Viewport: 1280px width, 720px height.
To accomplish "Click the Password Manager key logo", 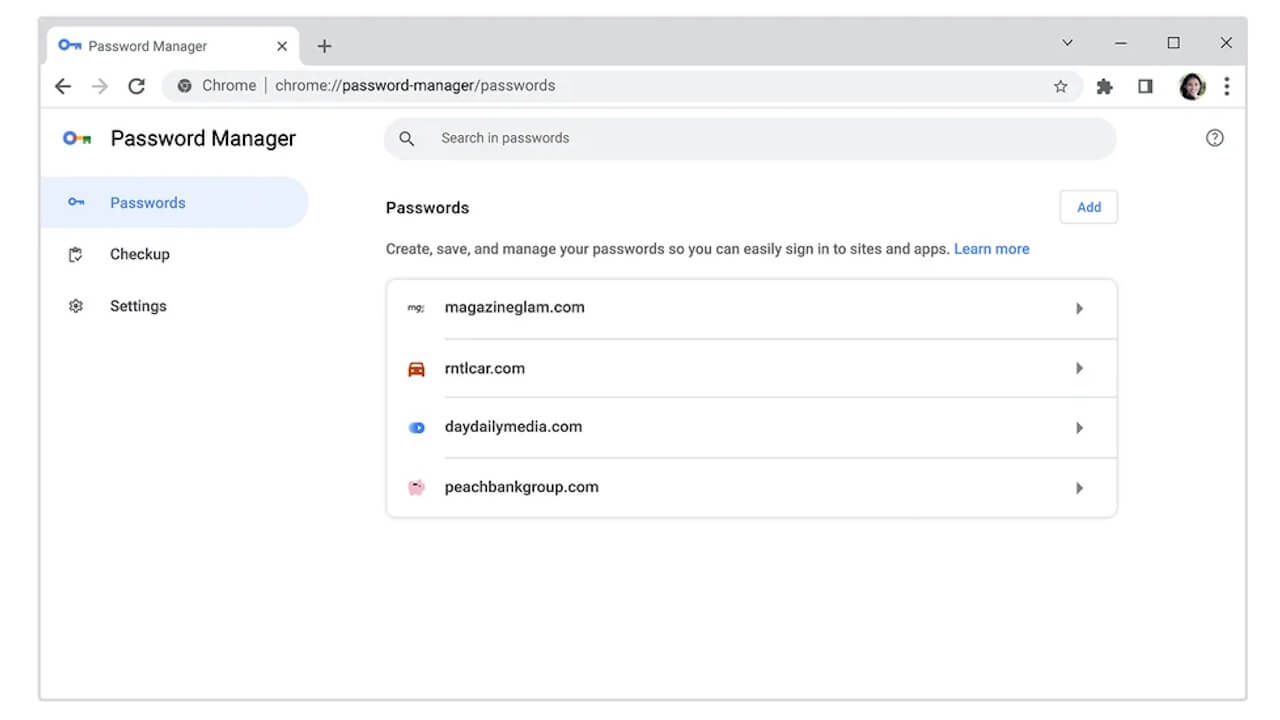I will (76, 138).
